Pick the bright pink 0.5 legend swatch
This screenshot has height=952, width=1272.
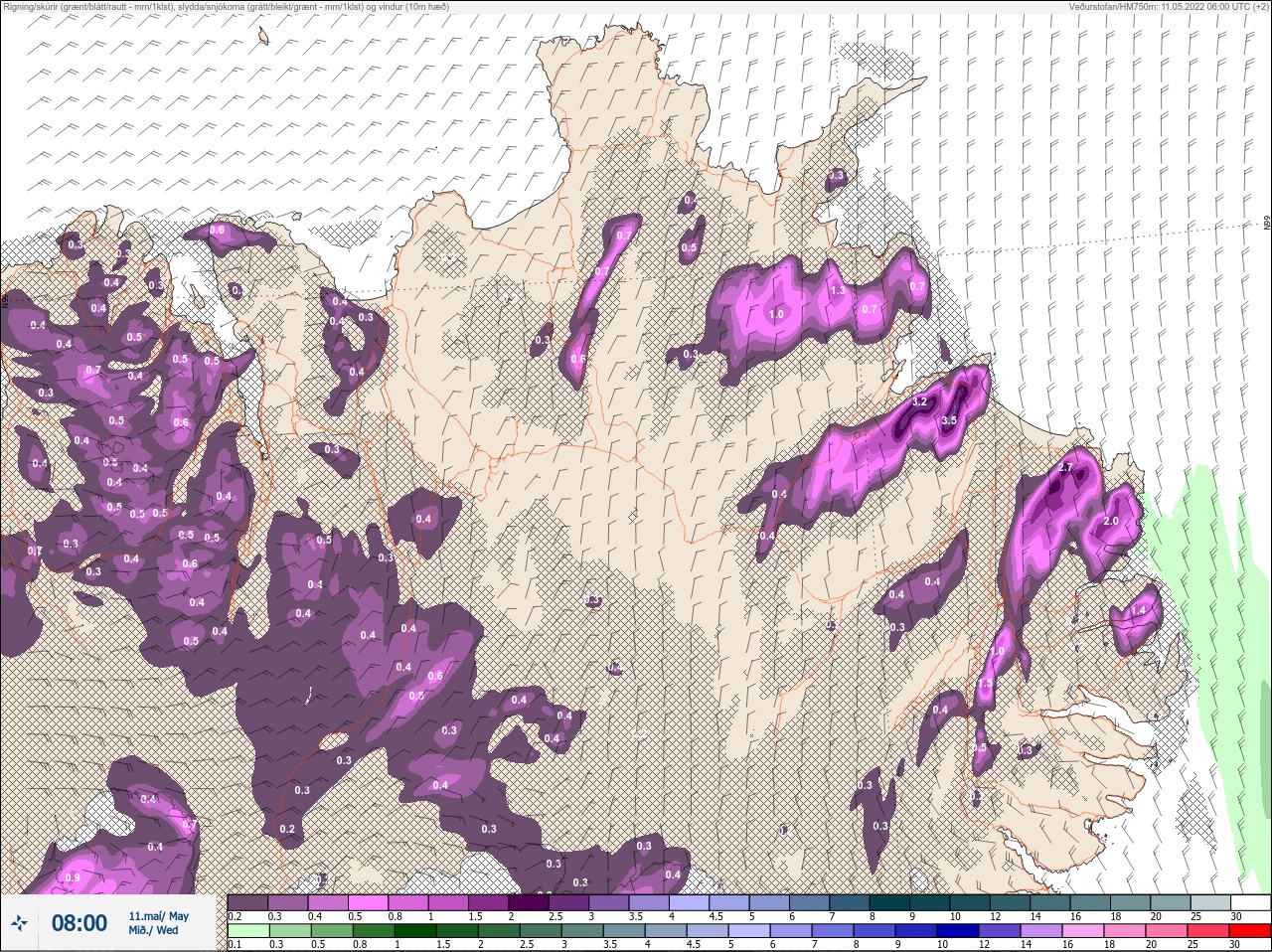[x=369, y=902]
